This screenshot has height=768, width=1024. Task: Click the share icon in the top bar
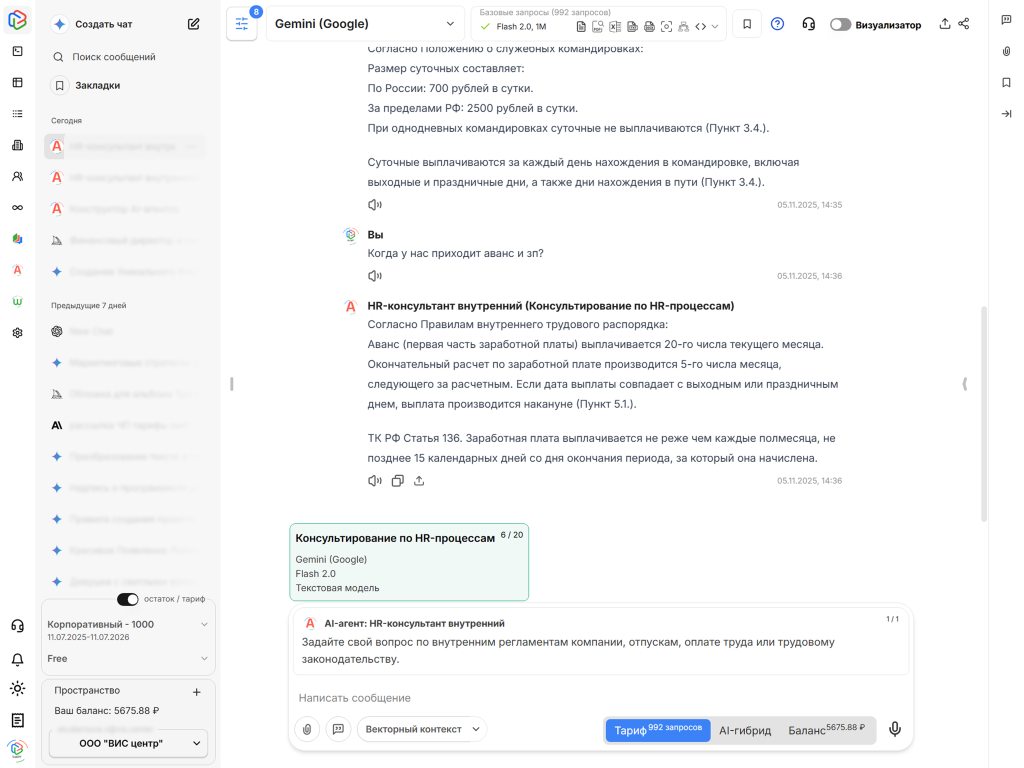[x=962, y=24]
